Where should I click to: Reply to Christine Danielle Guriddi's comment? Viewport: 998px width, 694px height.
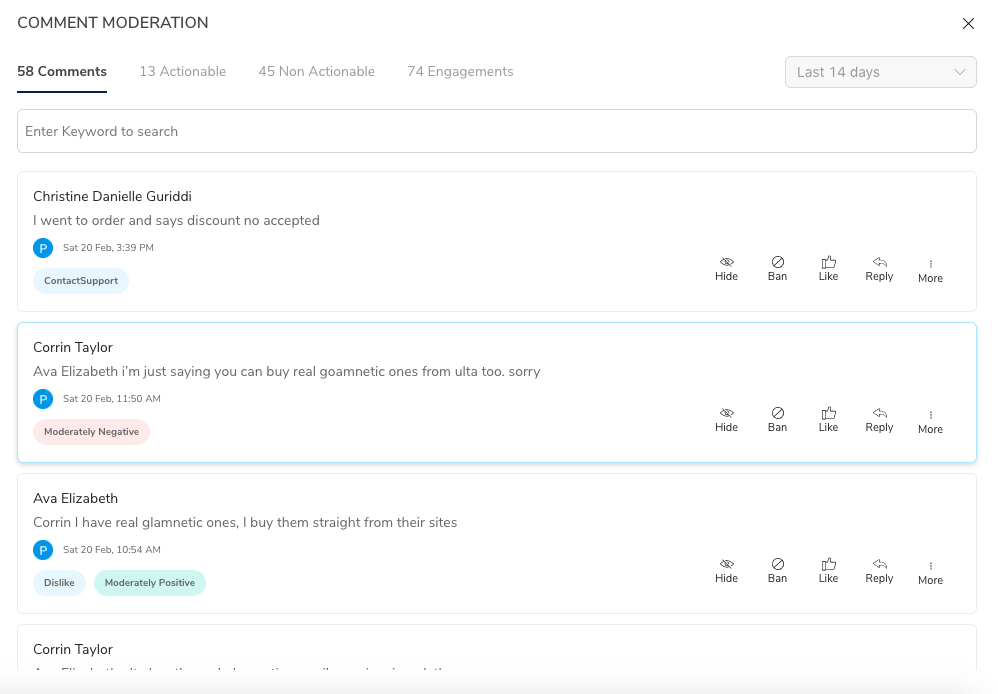click(879, 269)
